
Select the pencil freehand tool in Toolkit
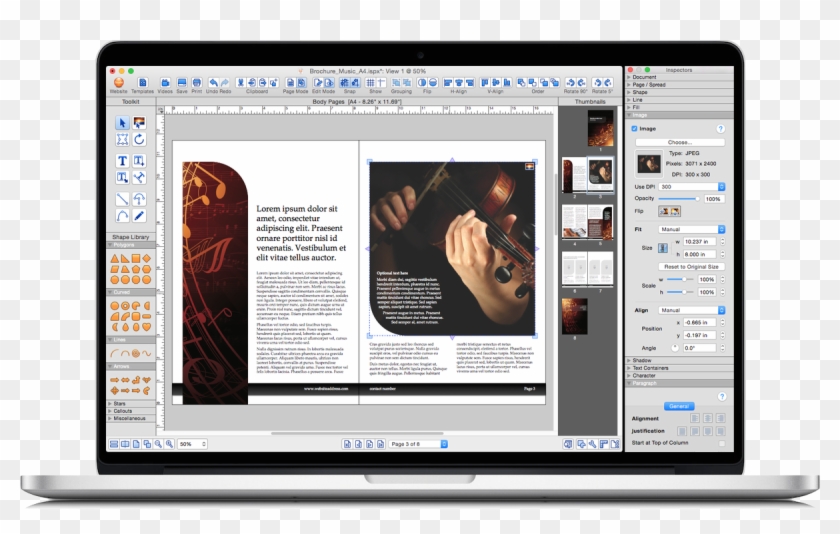139,216
